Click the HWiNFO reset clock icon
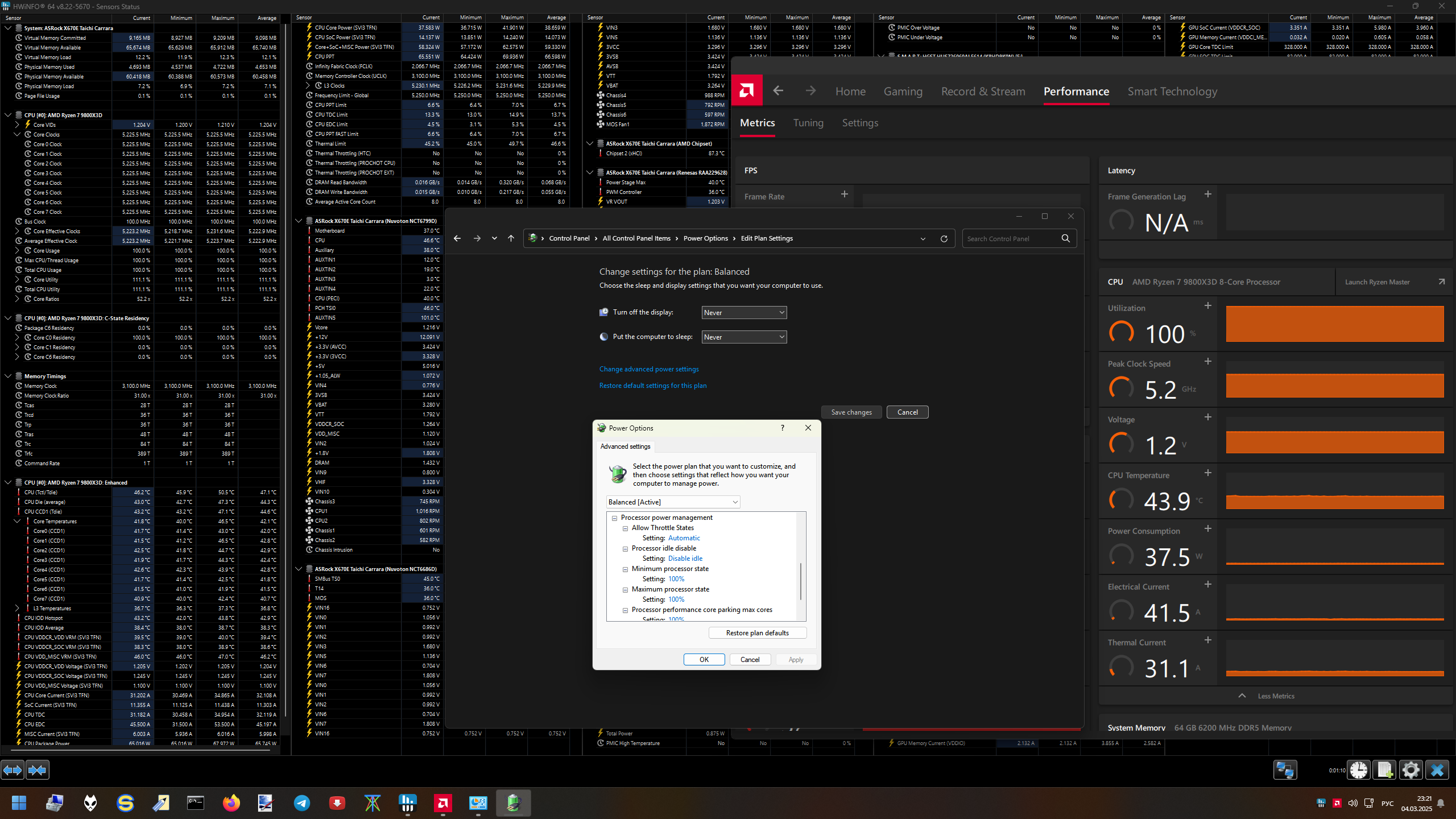The image size is (1456, 819). click(x=1358, y=770)
